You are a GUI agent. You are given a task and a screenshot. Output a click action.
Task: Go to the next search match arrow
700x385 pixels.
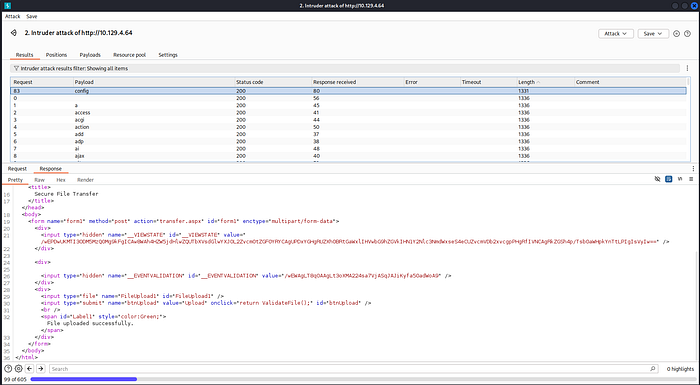point(41,368)
